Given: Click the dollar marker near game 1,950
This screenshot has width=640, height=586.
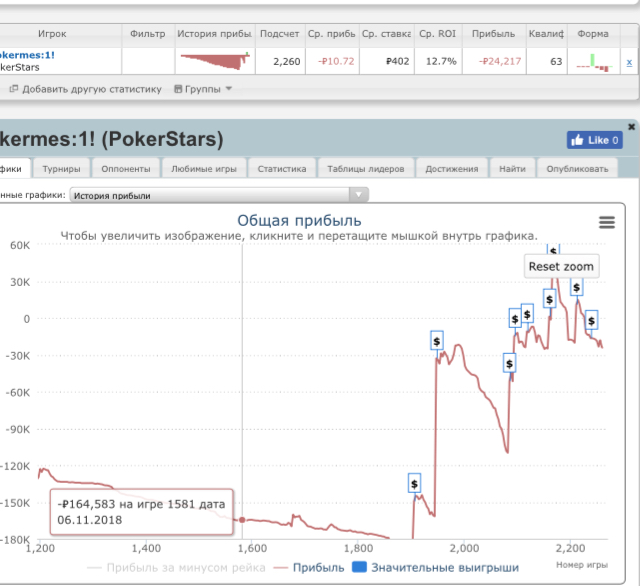Looking at the screenshot, I should (x=437, y=341).
